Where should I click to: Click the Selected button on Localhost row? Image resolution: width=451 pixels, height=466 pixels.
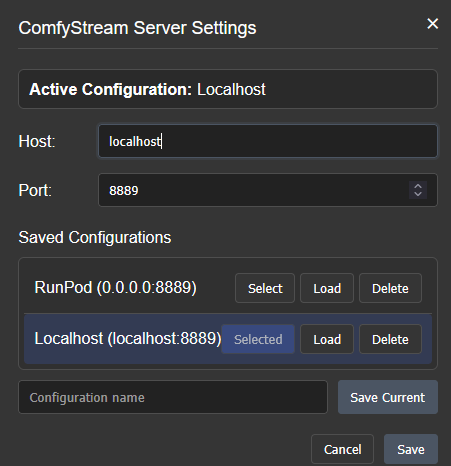(258, 339)
